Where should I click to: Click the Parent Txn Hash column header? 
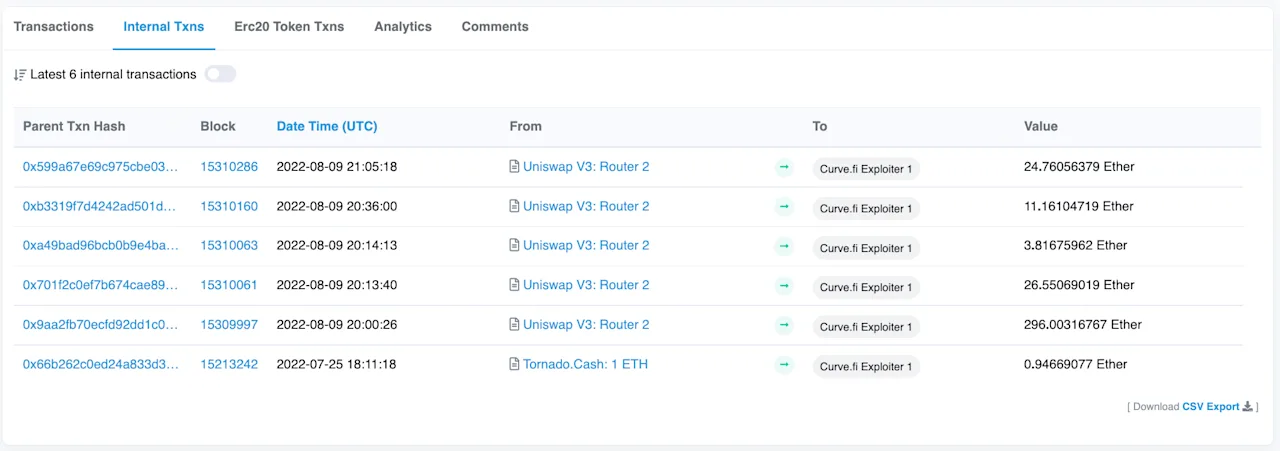tap(74, 126)
